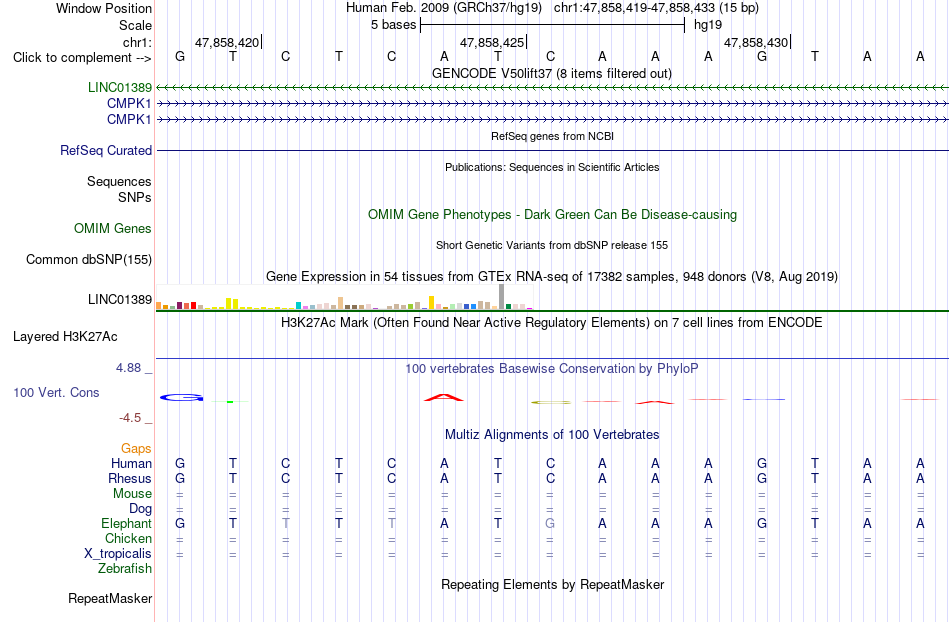950x622 pixels.
Task: Click '100 vertebrates Basewise Conservation by PhyloP' title
Action: [552, 368]
